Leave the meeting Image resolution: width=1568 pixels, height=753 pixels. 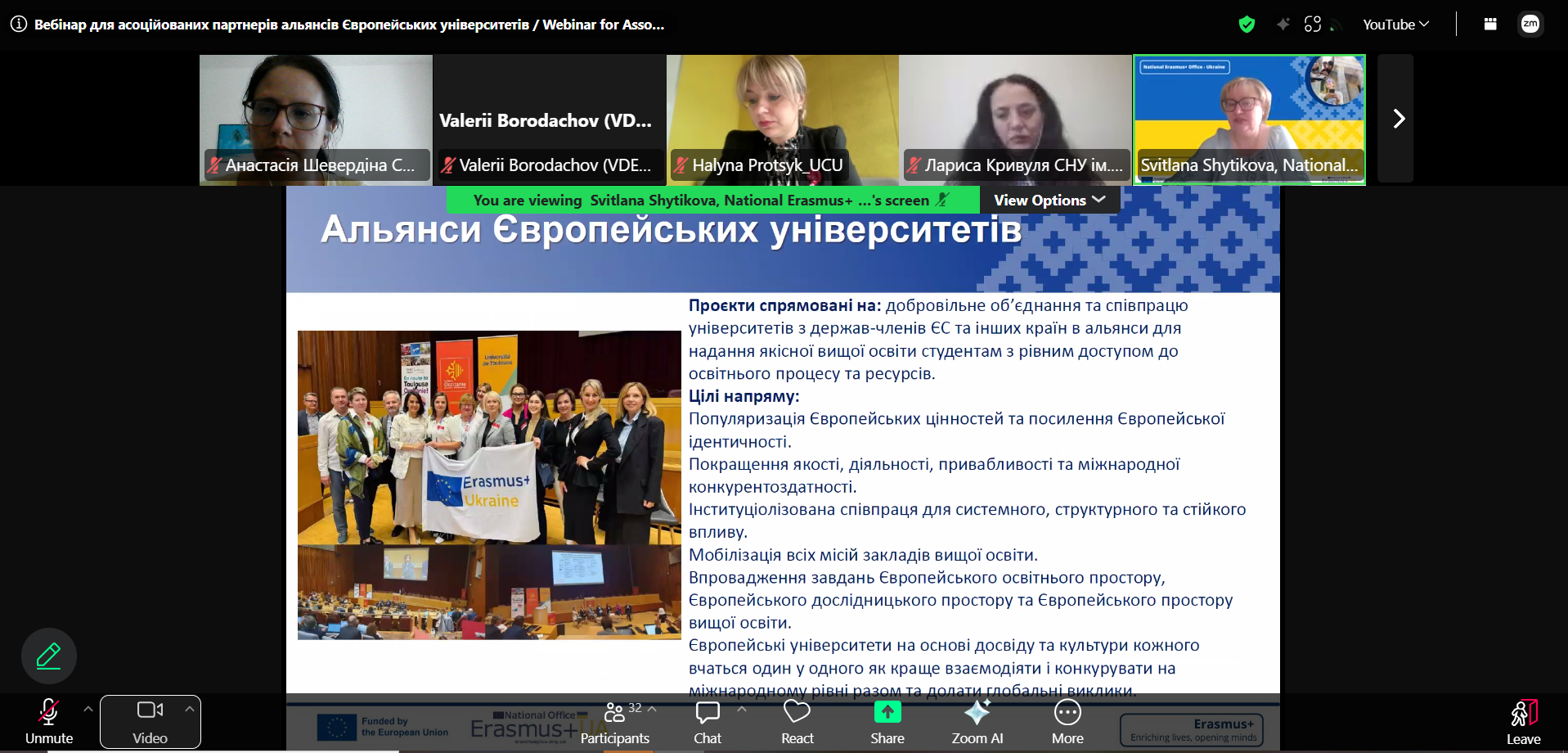(x=1523, y=723)
